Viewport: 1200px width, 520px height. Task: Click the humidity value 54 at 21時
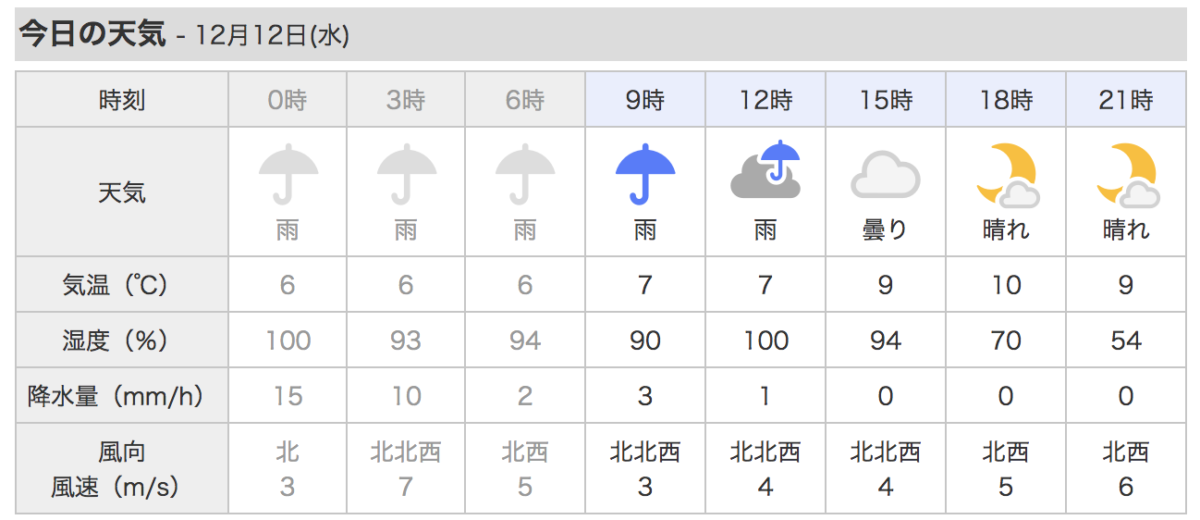(1126, 341)
